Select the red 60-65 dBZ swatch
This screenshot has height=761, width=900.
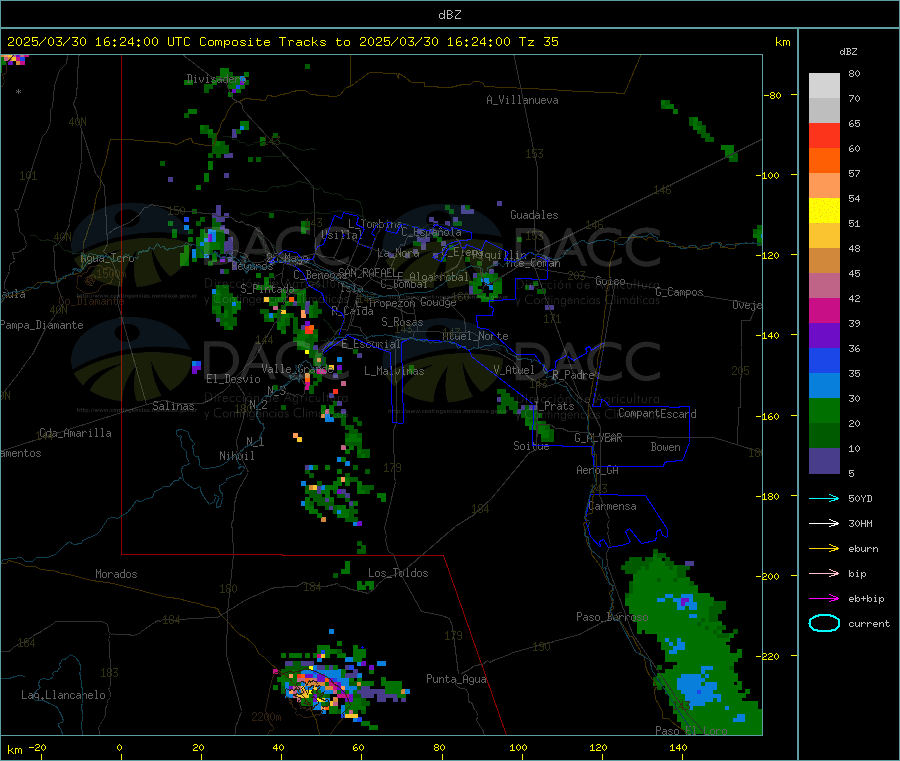pyautogui.click(x=824, y=136)
